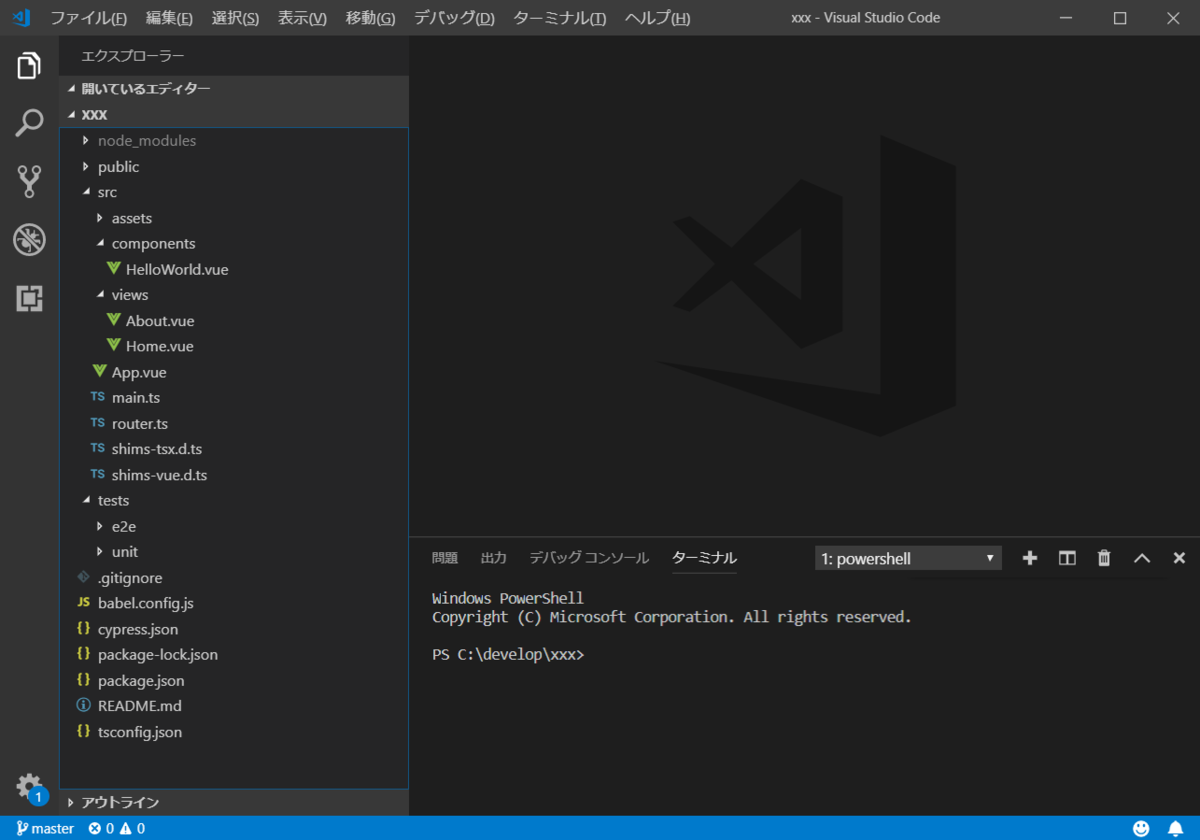
Task: Click the VS Code logo in title bar
Action: (21, 18)
